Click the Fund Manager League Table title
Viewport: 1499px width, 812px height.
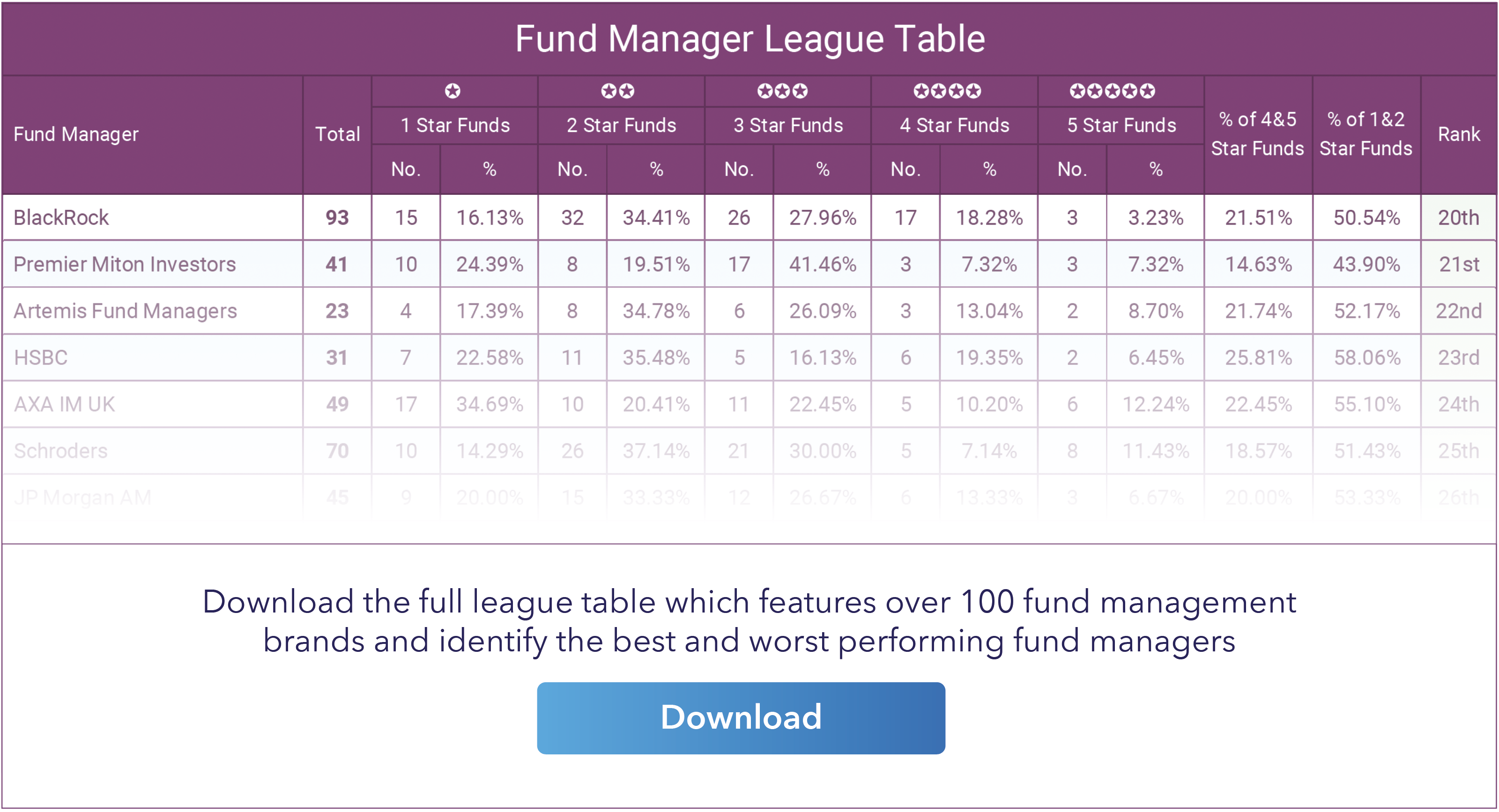[749, 39]
